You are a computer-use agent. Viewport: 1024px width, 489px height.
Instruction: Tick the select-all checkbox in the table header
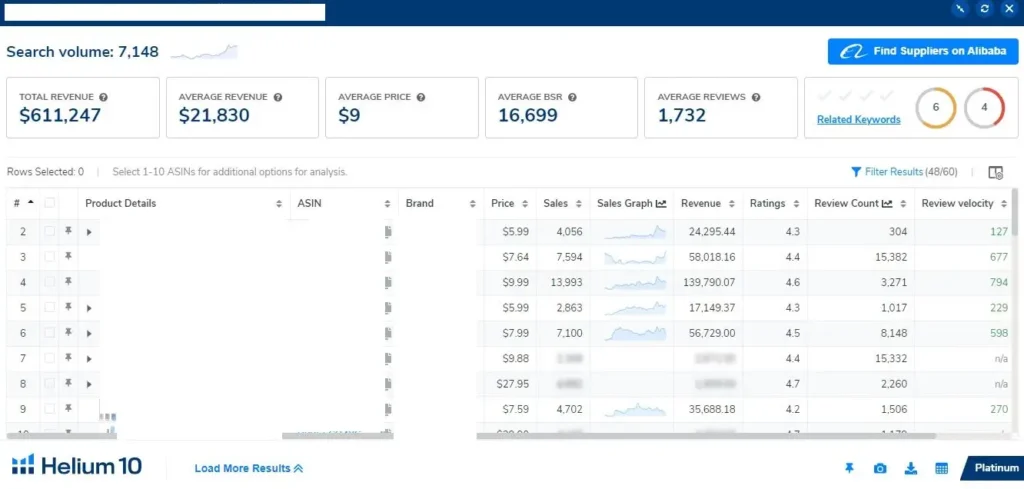tap(50, 204)
